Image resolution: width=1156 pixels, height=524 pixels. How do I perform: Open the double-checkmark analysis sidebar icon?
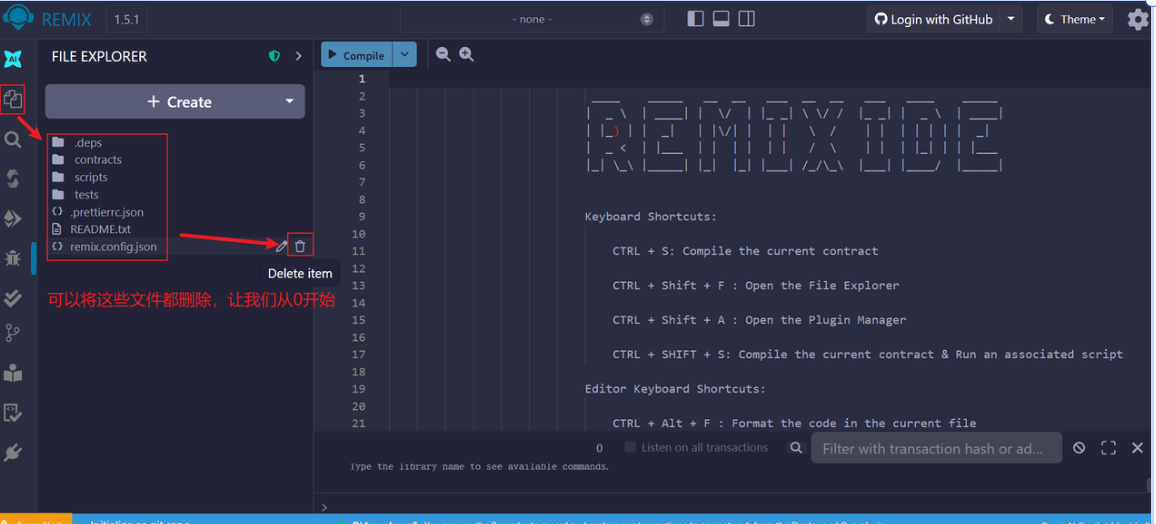click(x=13, y=297)
